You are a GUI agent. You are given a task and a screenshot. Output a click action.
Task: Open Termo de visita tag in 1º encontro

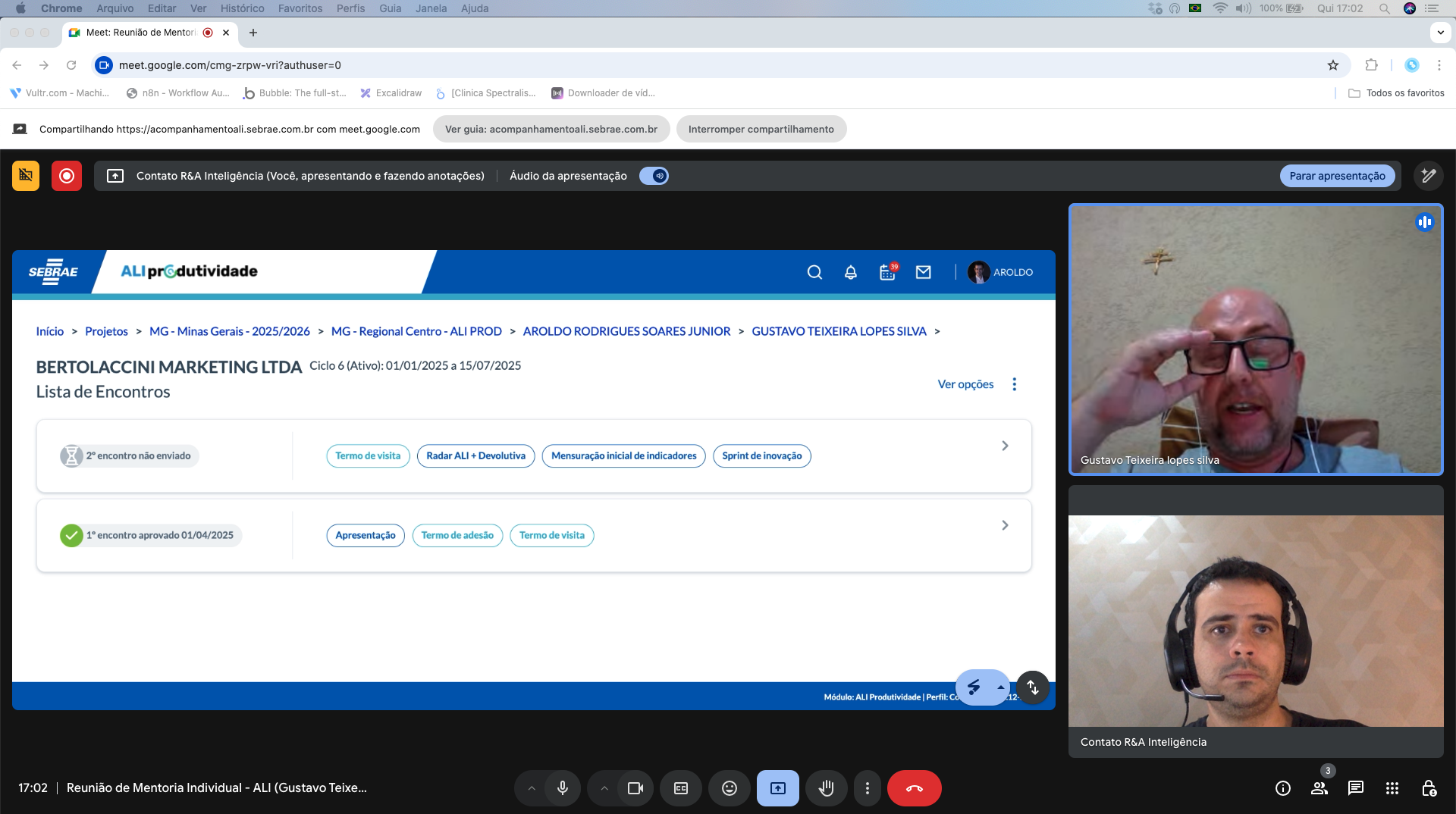pyautogui.click(x=552, y=535)
